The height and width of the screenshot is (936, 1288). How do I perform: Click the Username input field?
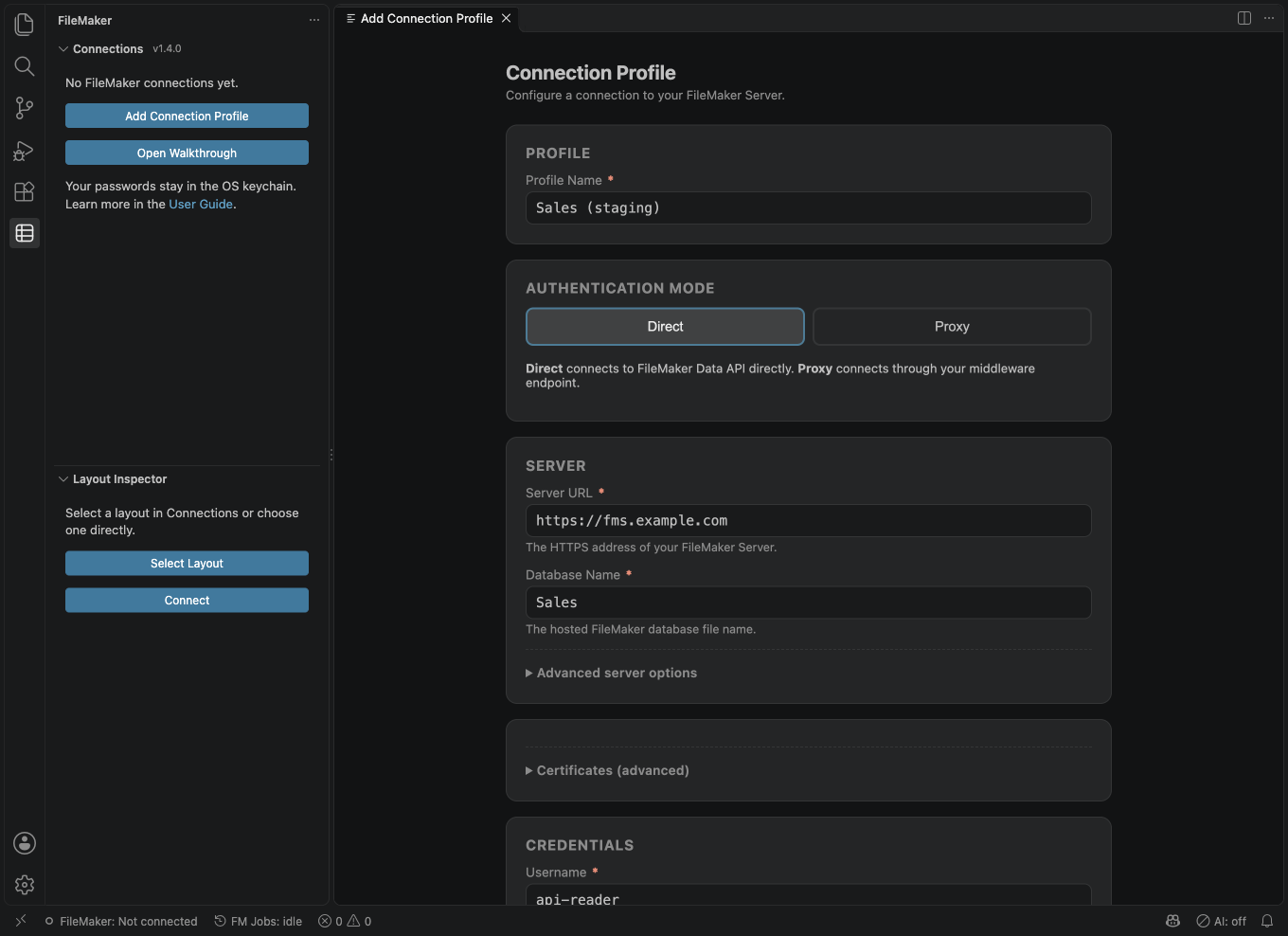point(808,895)
